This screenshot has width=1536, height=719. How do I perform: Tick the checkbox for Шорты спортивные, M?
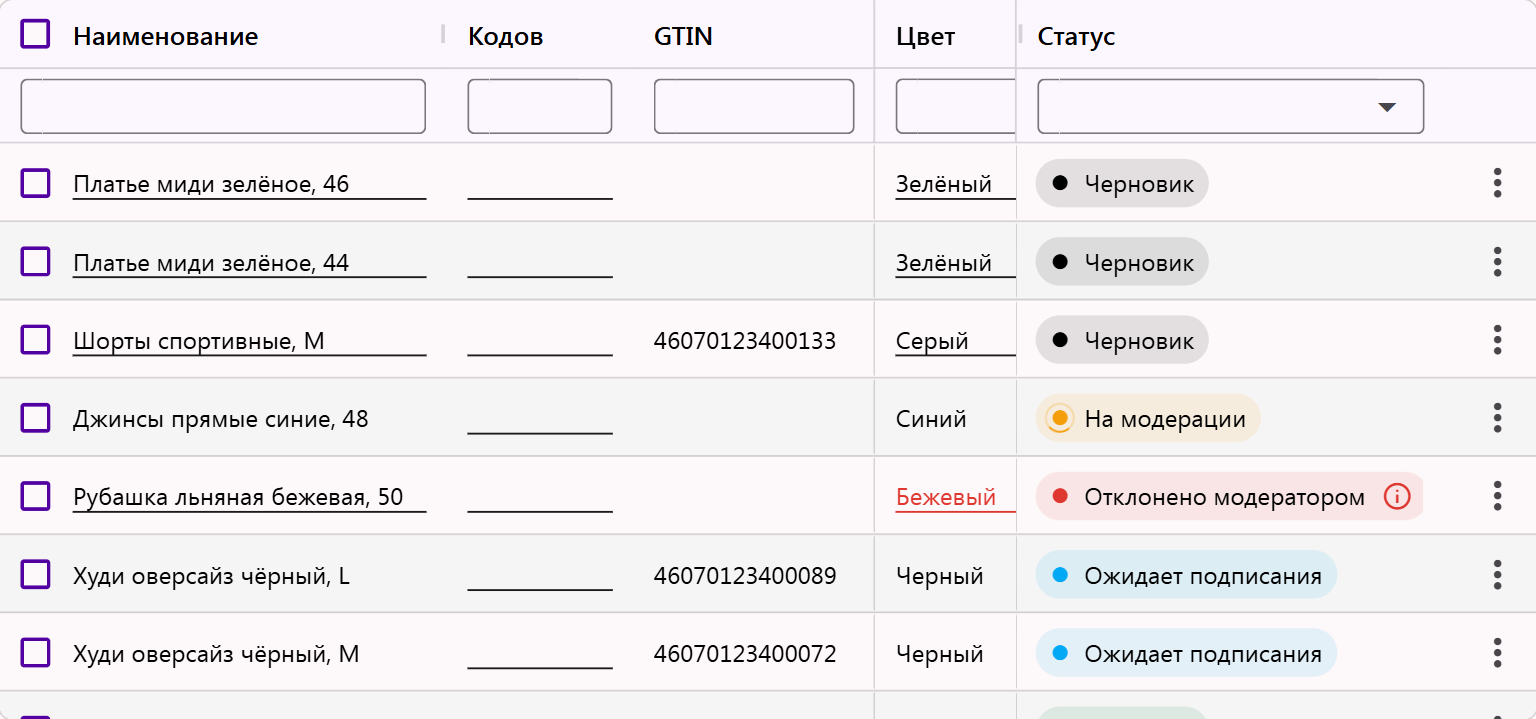tap(35, 339)
